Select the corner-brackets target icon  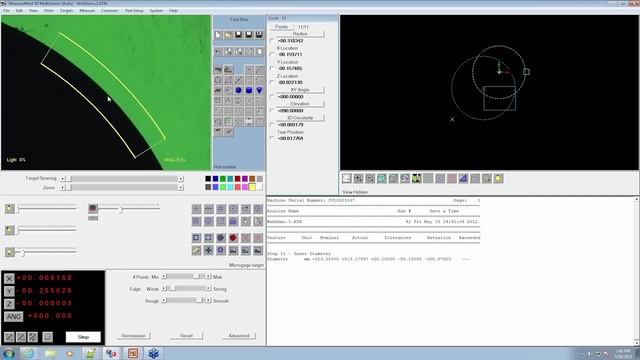coord(209,238)
